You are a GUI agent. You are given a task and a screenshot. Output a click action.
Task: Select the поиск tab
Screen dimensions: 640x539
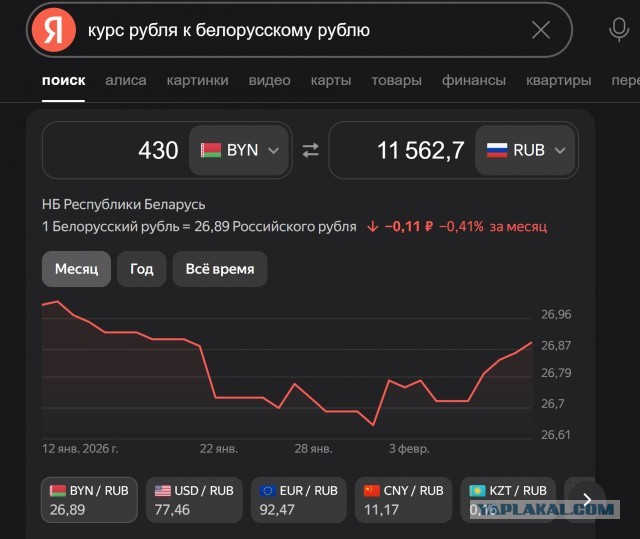[64, 80]
